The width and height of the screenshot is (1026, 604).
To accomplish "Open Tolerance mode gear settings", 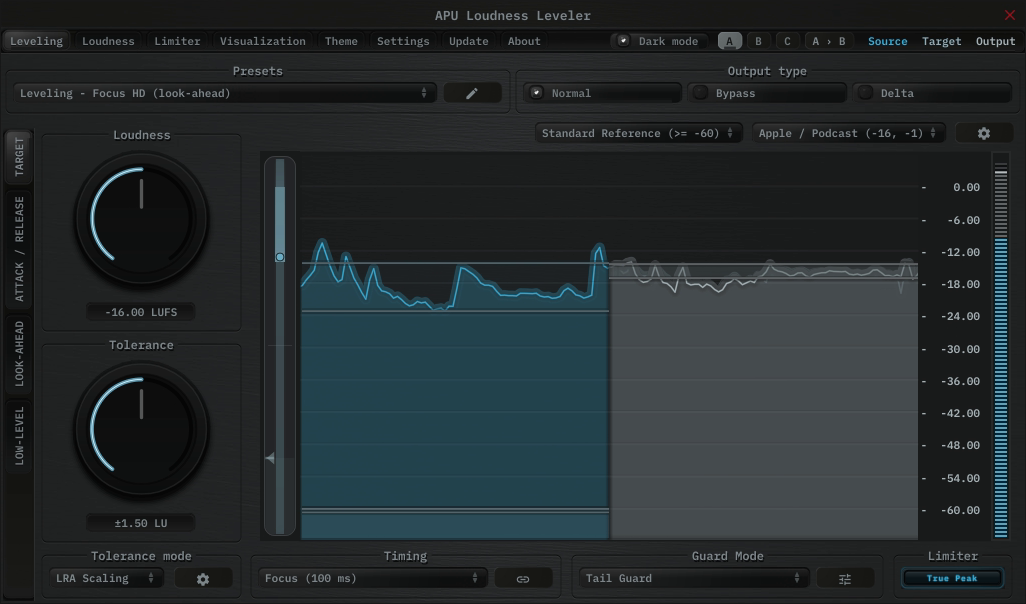I will pos(204,578).
